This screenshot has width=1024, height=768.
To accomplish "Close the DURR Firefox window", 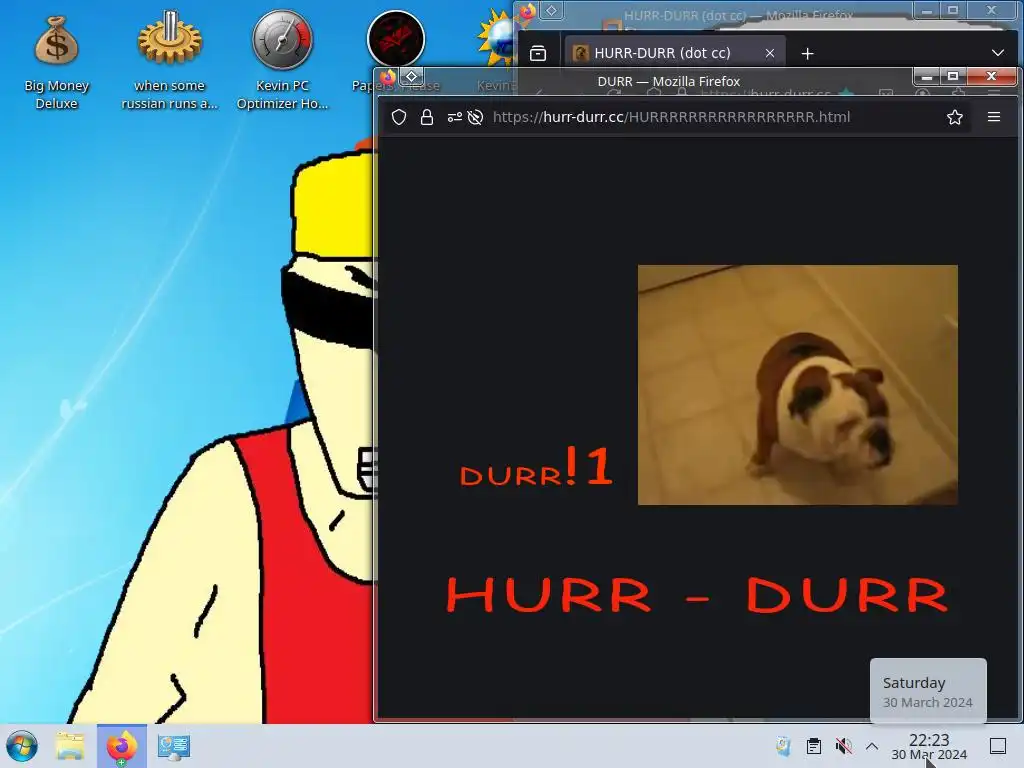I will point(991,77).
